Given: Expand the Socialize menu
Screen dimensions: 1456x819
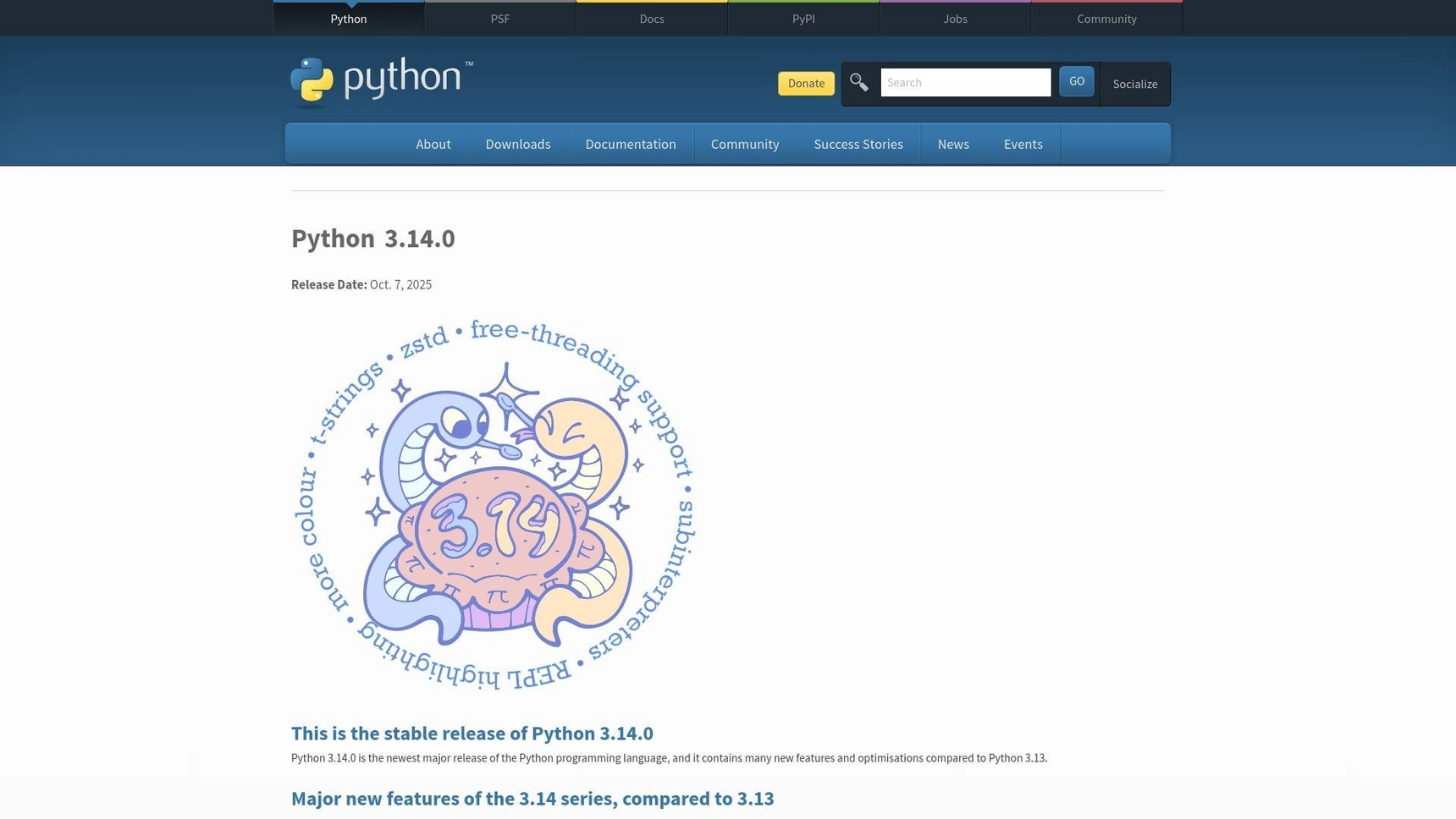Looking at the screenshot, I should coord(1135,84).
